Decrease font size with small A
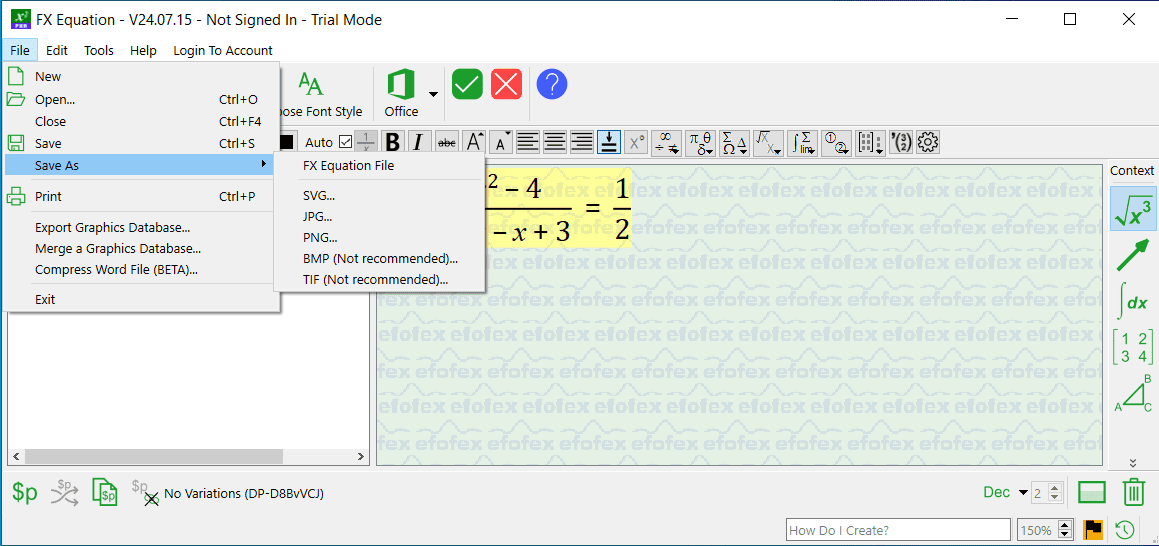 (502, 142)
